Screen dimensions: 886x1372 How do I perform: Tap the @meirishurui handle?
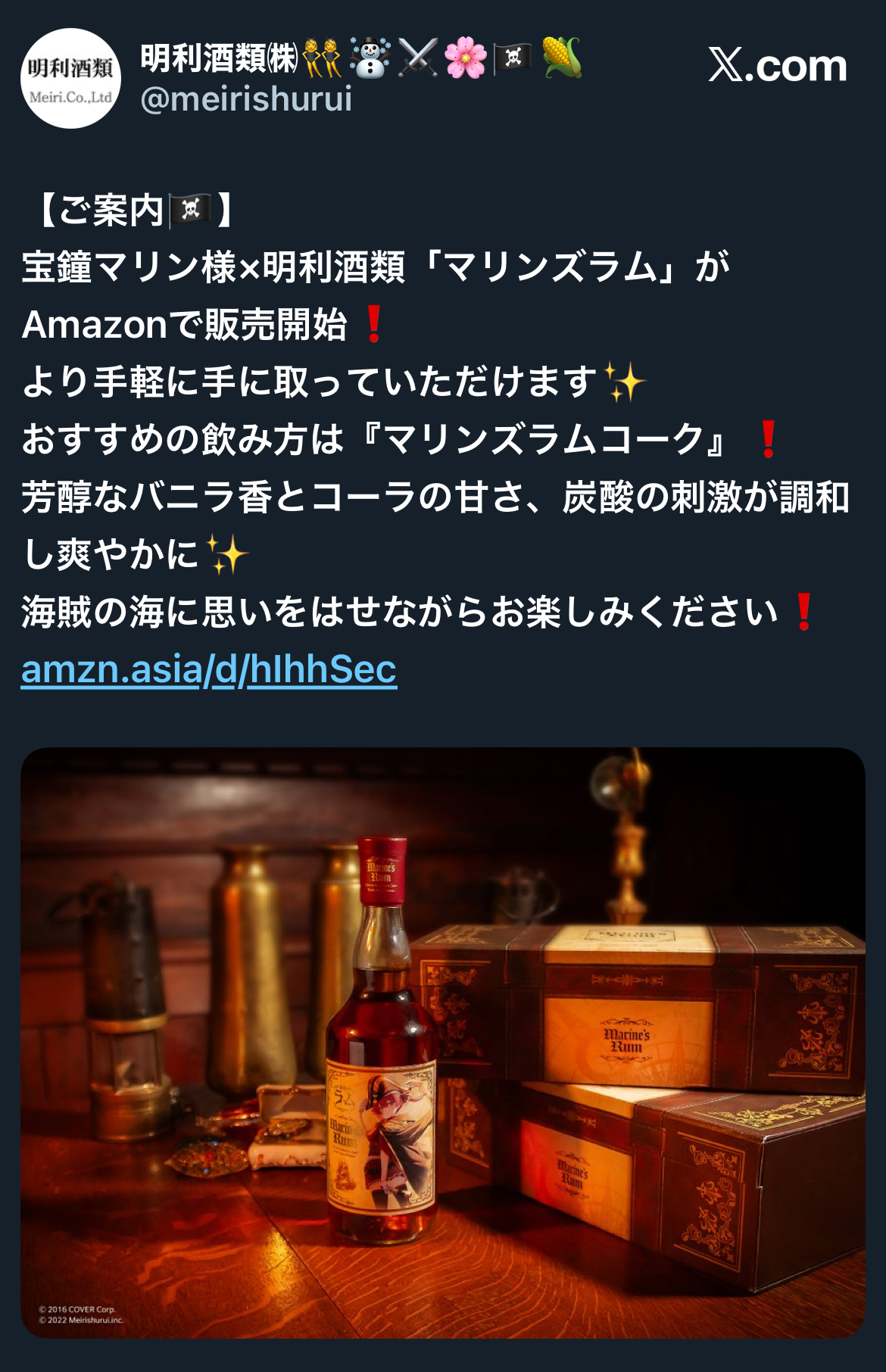(246, 99)
